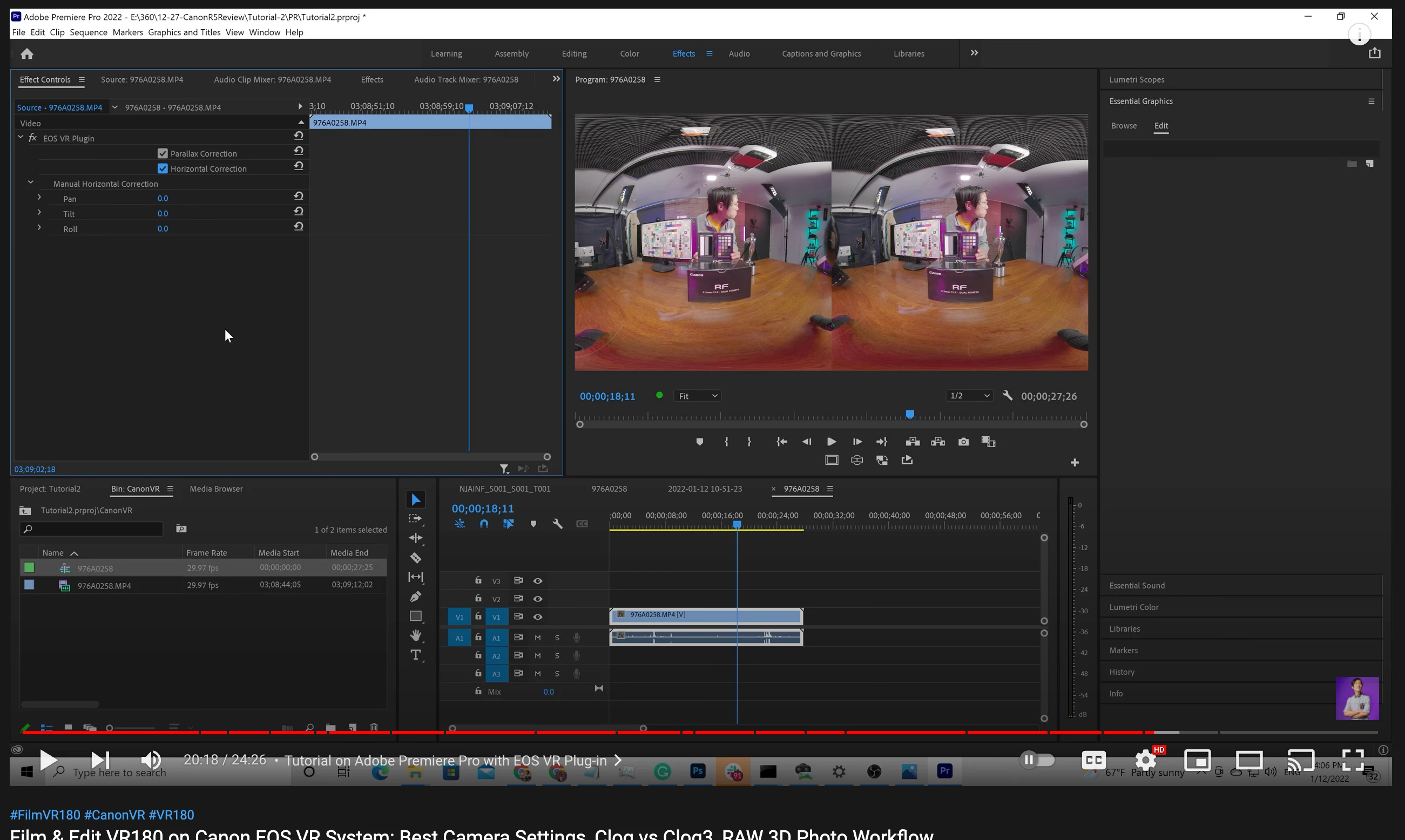Hide track V1 using eye icon
Viewport: 1405px width, 840px height.
538,617
